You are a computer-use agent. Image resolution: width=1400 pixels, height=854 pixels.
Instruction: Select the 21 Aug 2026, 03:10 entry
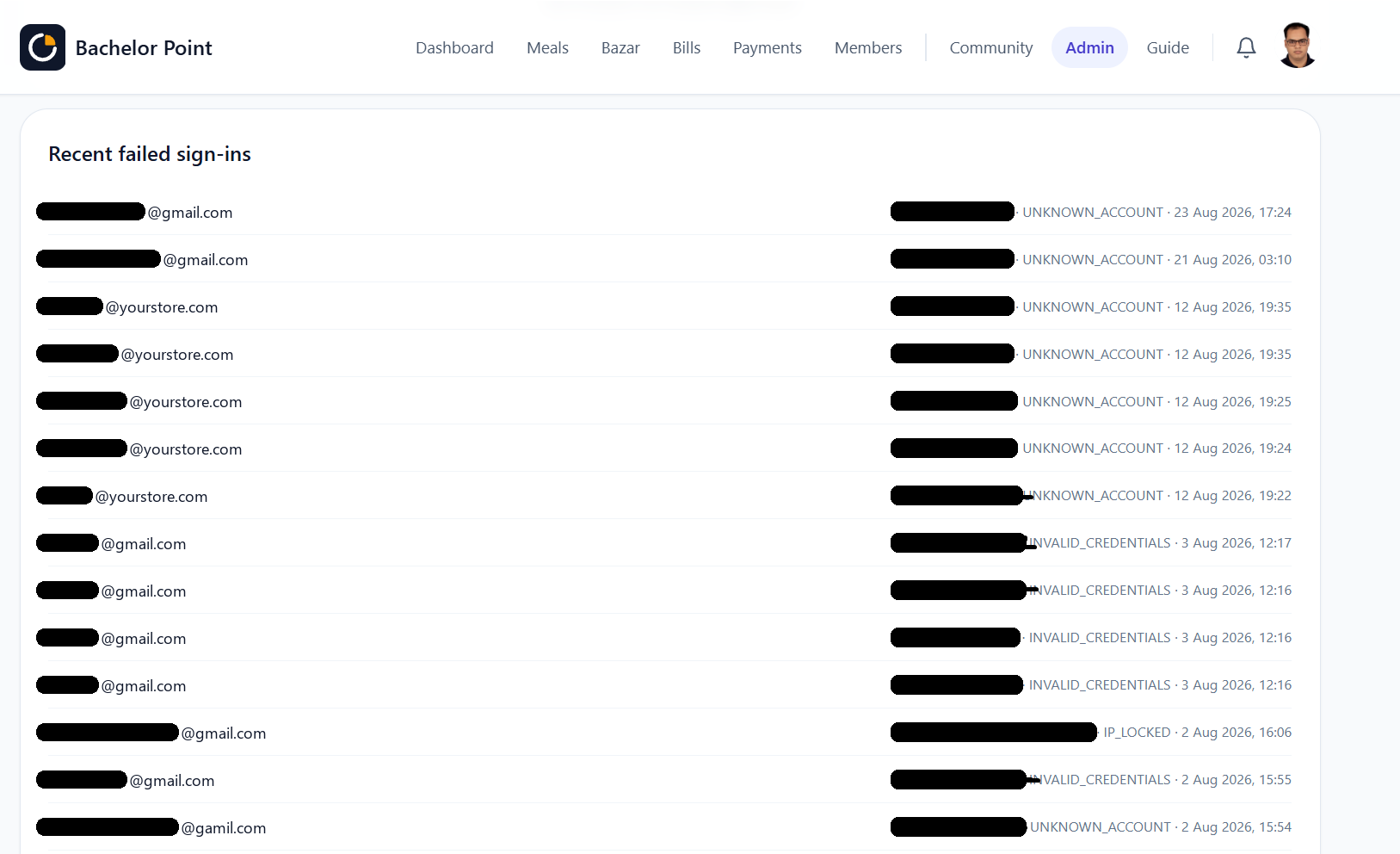[x=669, y=259]
